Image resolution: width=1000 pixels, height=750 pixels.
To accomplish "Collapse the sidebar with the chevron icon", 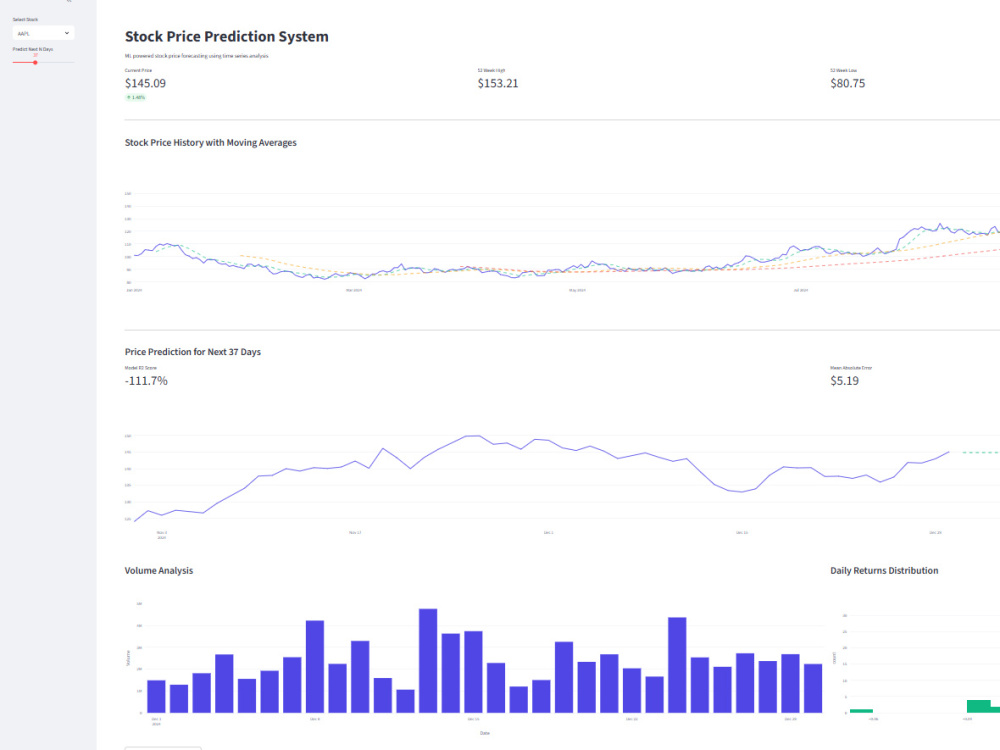I will [69, 1].
